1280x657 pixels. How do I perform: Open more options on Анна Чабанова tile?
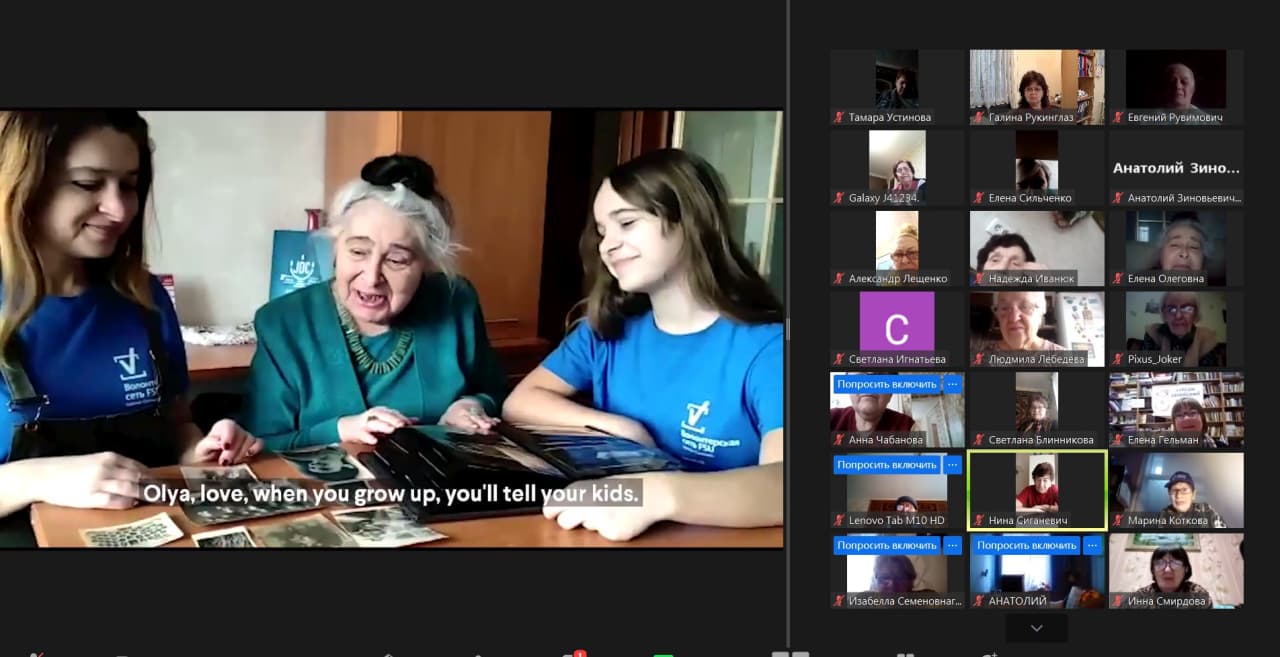coord(953,384)
